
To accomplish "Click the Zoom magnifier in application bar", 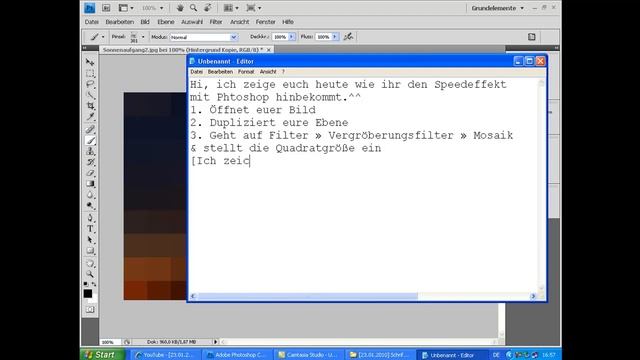I will click(193, 8).
